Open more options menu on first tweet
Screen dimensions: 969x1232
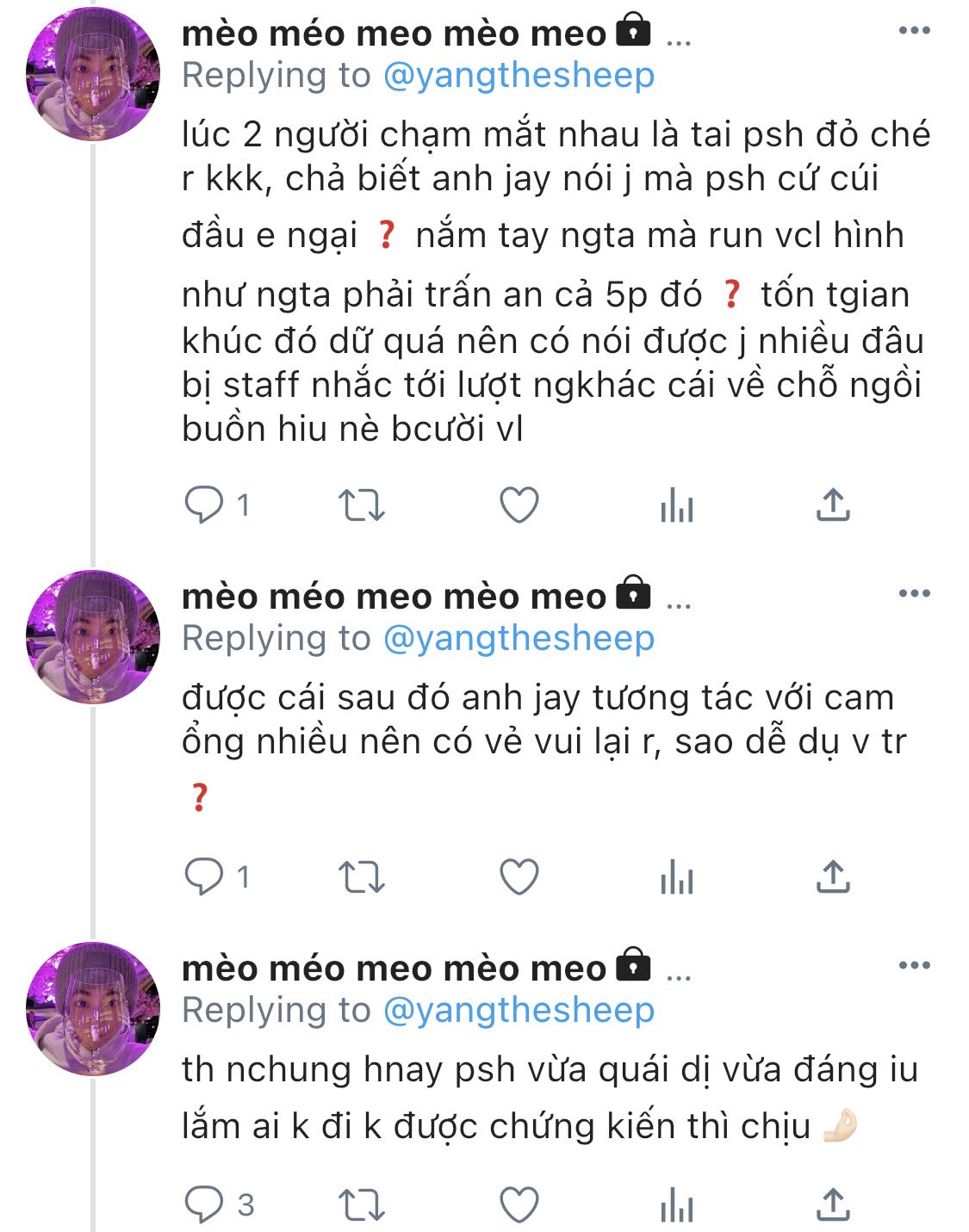(914, 30)
